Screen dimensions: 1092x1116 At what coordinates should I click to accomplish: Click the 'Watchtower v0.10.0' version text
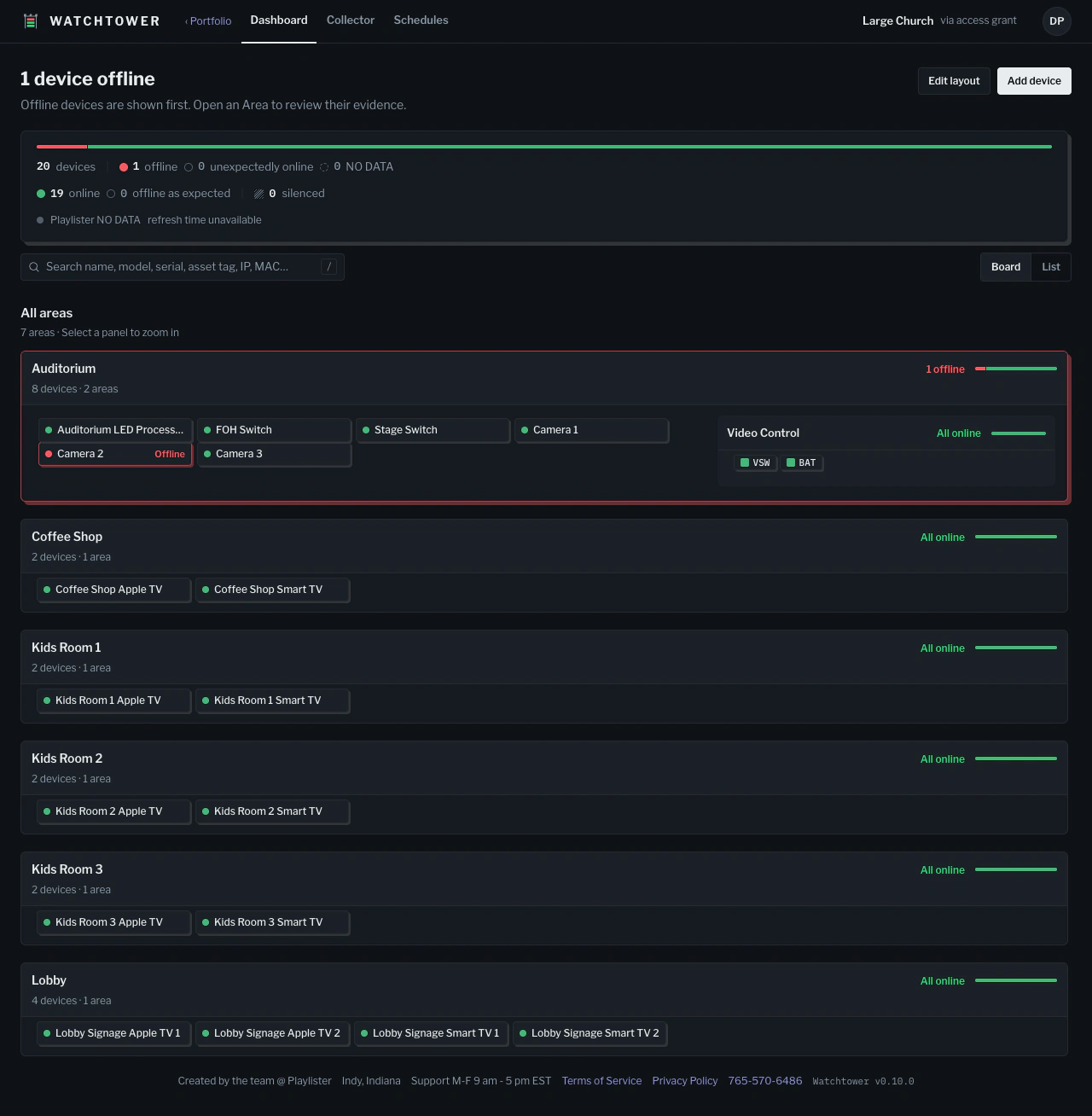(863, 1081)
